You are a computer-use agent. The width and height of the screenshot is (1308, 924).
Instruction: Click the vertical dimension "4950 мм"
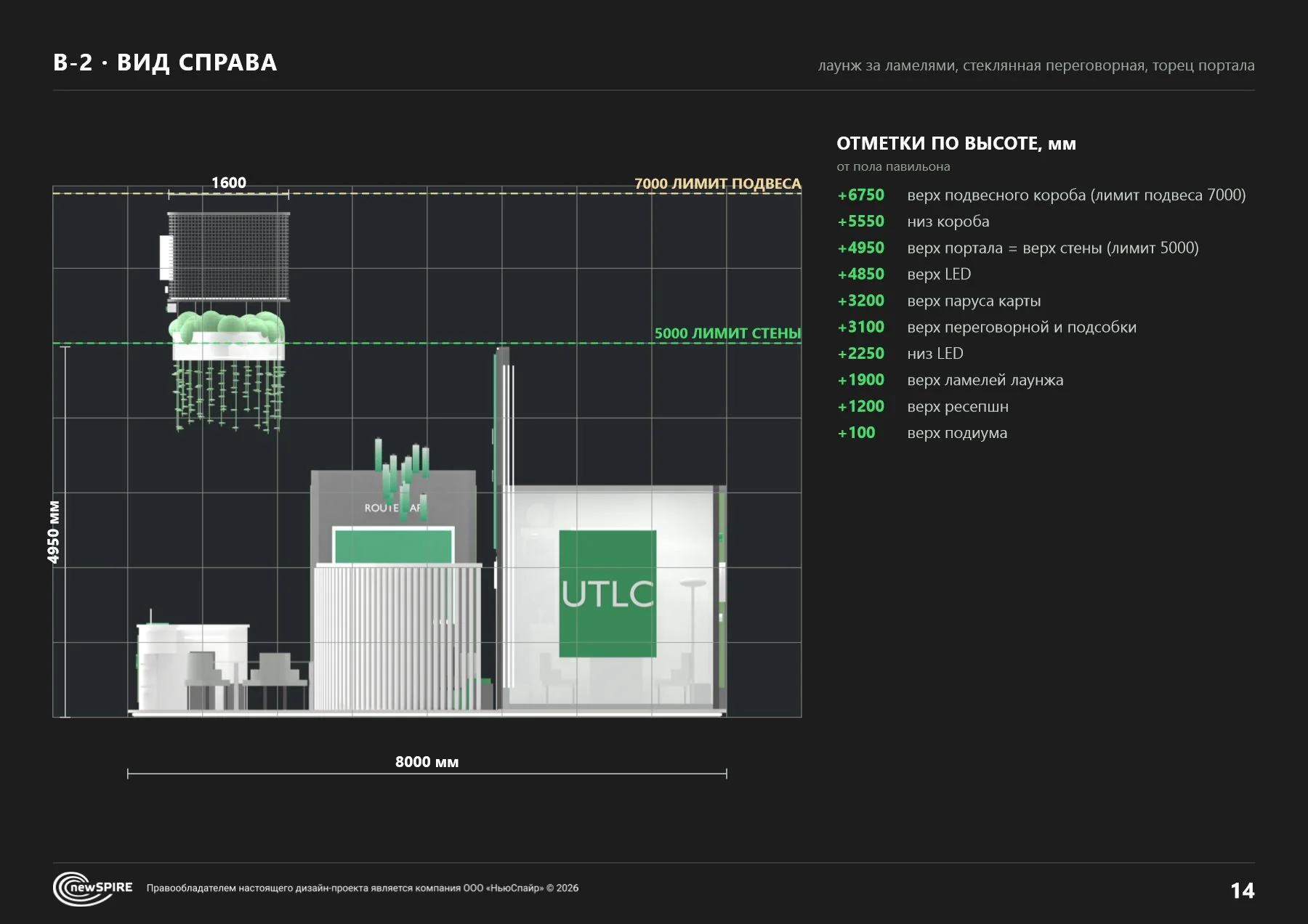tap(54, 532)
